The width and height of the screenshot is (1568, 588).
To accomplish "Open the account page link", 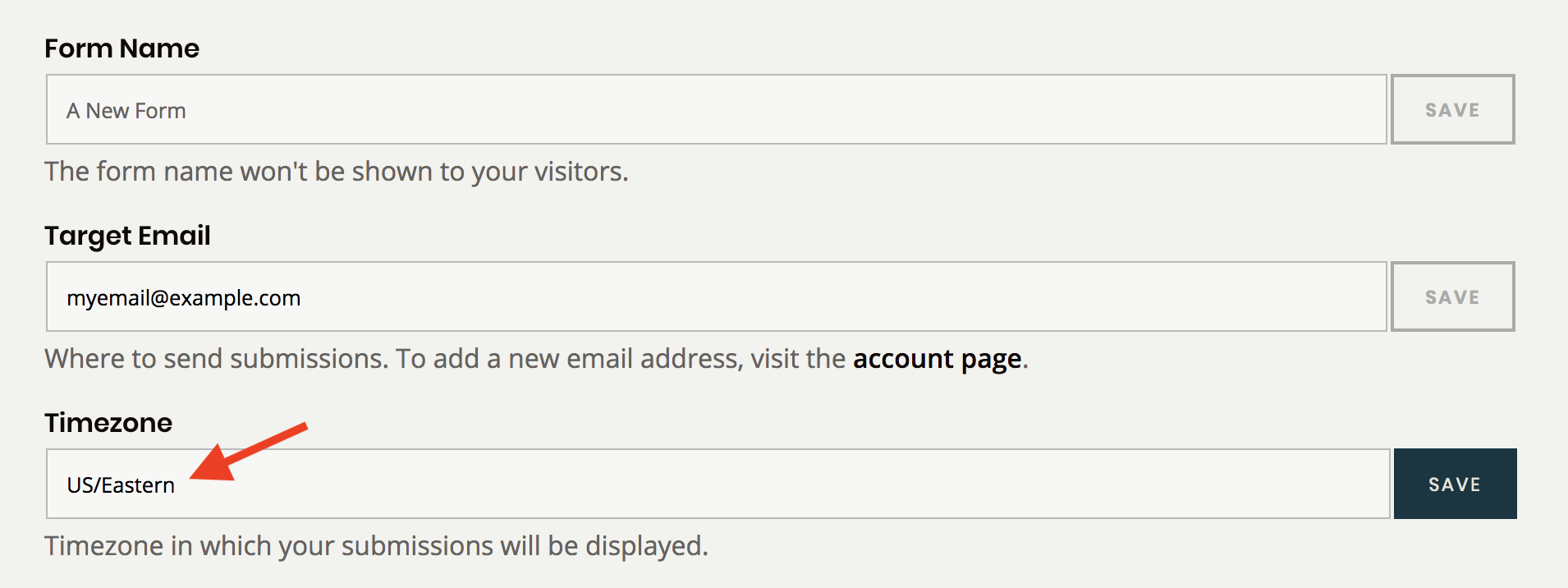I will pos(937,359).
